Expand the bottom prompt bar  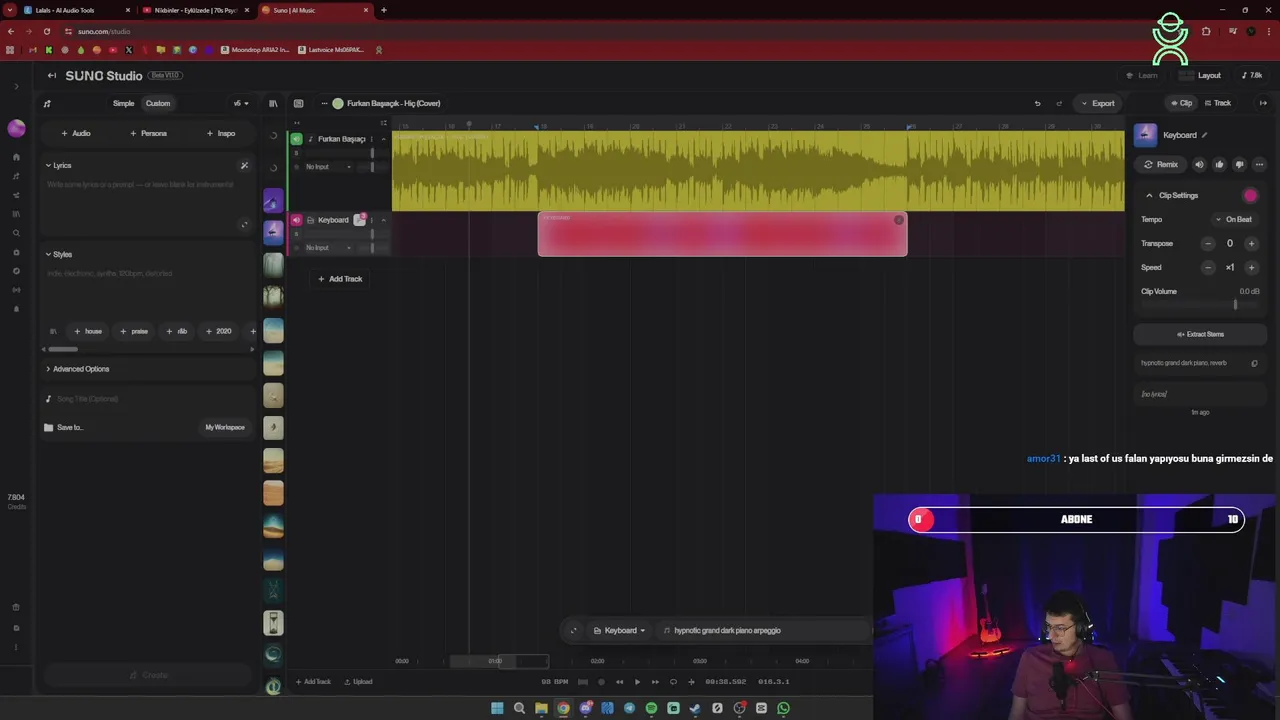pos(573,630)
